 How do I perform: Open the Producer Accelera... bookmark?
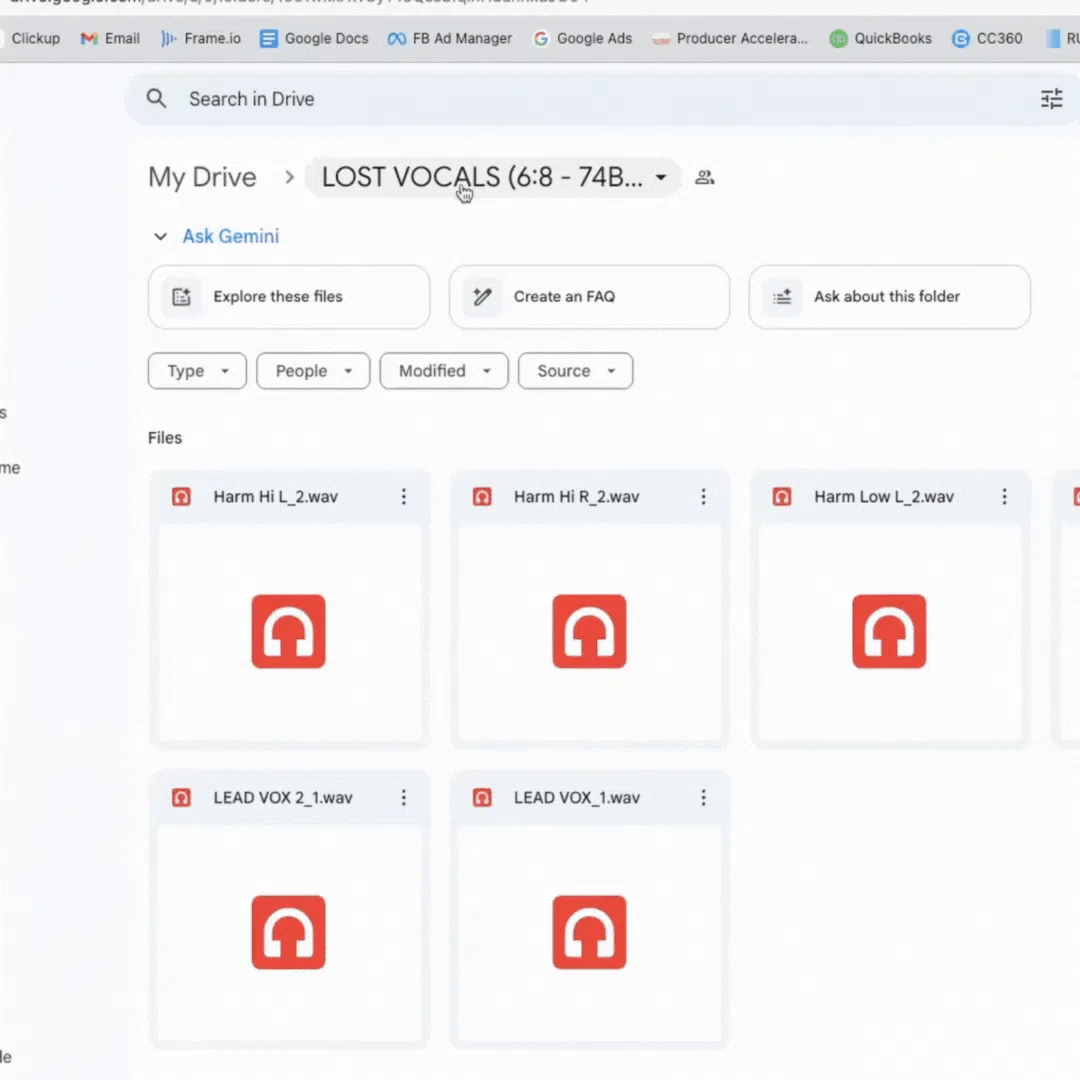(730, 39)
